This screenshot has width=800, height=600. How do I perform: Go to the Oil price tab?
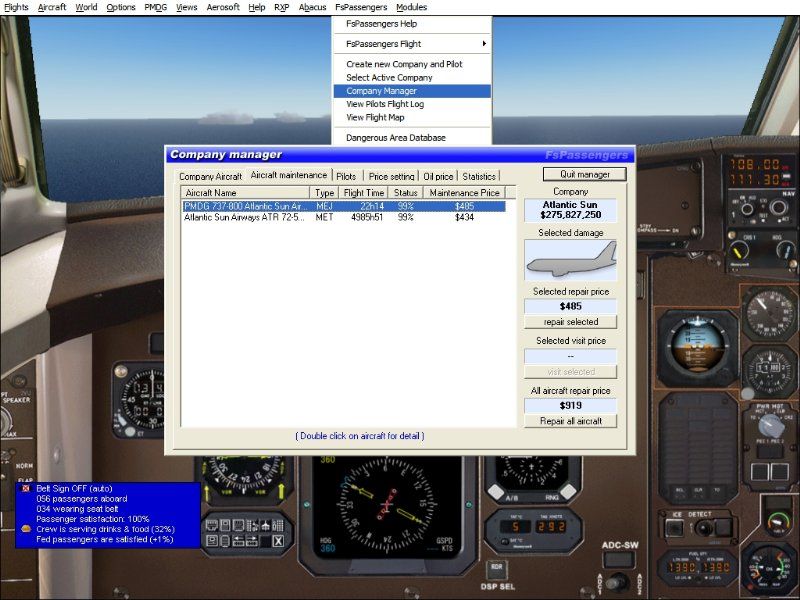438,177
